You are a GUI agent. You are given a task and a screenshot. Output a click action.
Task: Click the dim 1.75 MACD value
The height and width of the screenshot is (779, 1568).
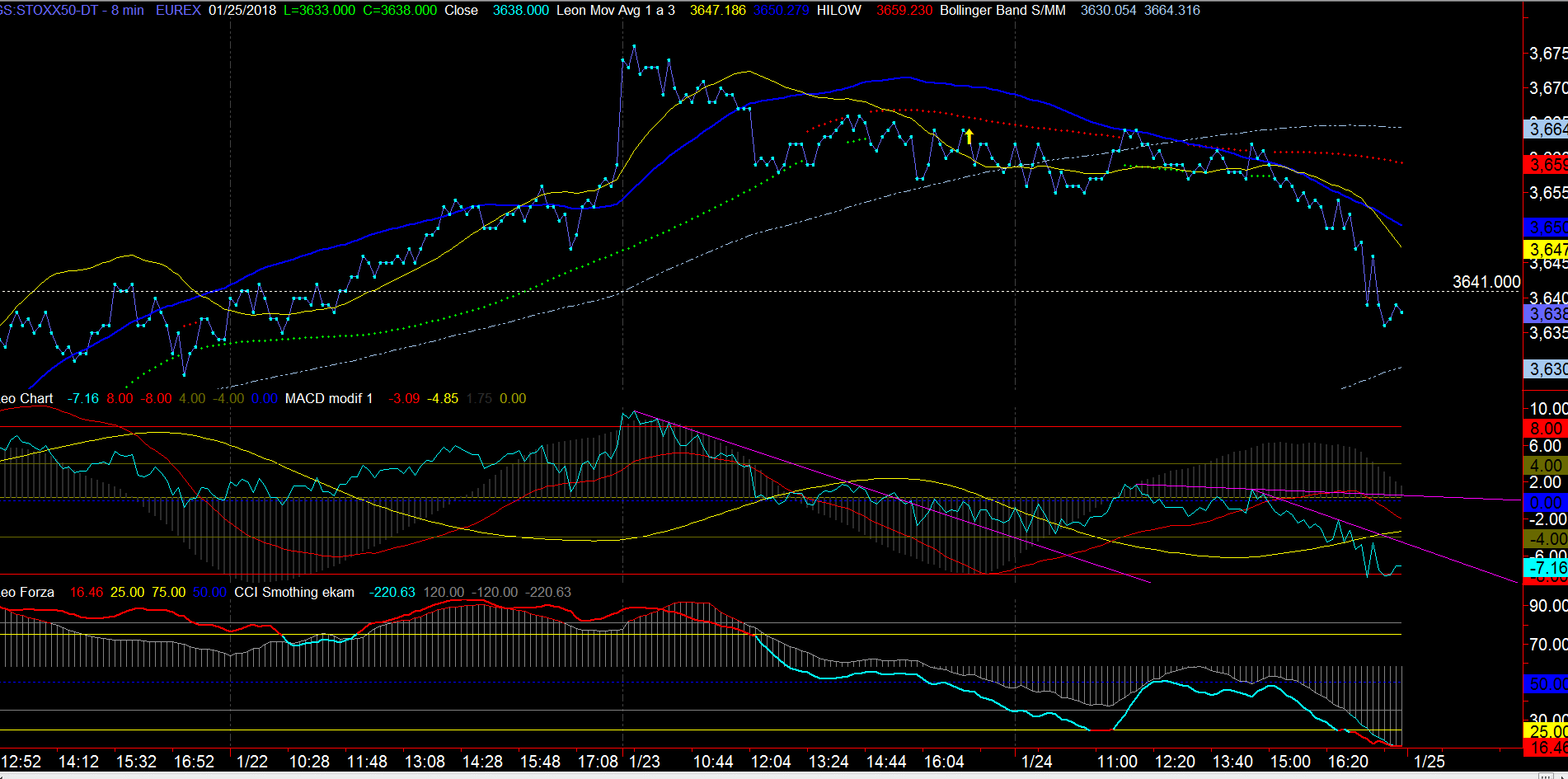[x=479, y=399]
